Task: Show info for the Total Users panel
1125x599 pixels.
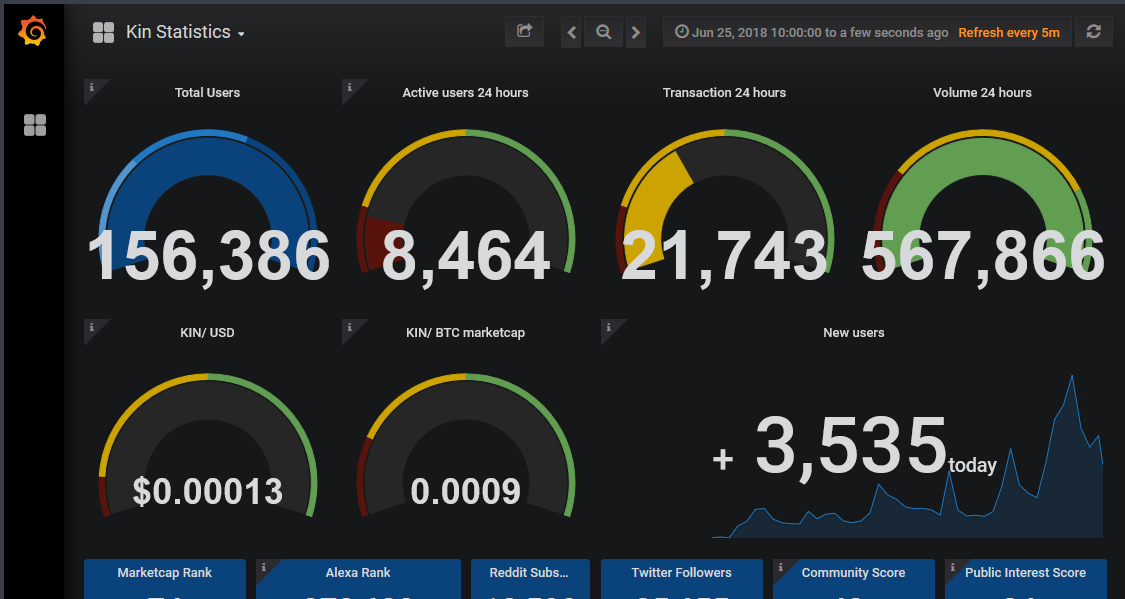Action: [92, 88]
